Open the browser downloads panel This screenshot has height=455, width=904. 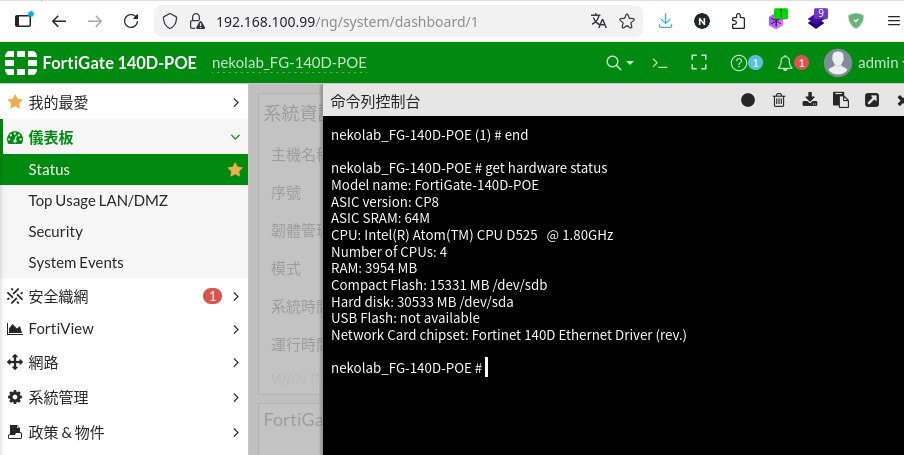665,21
